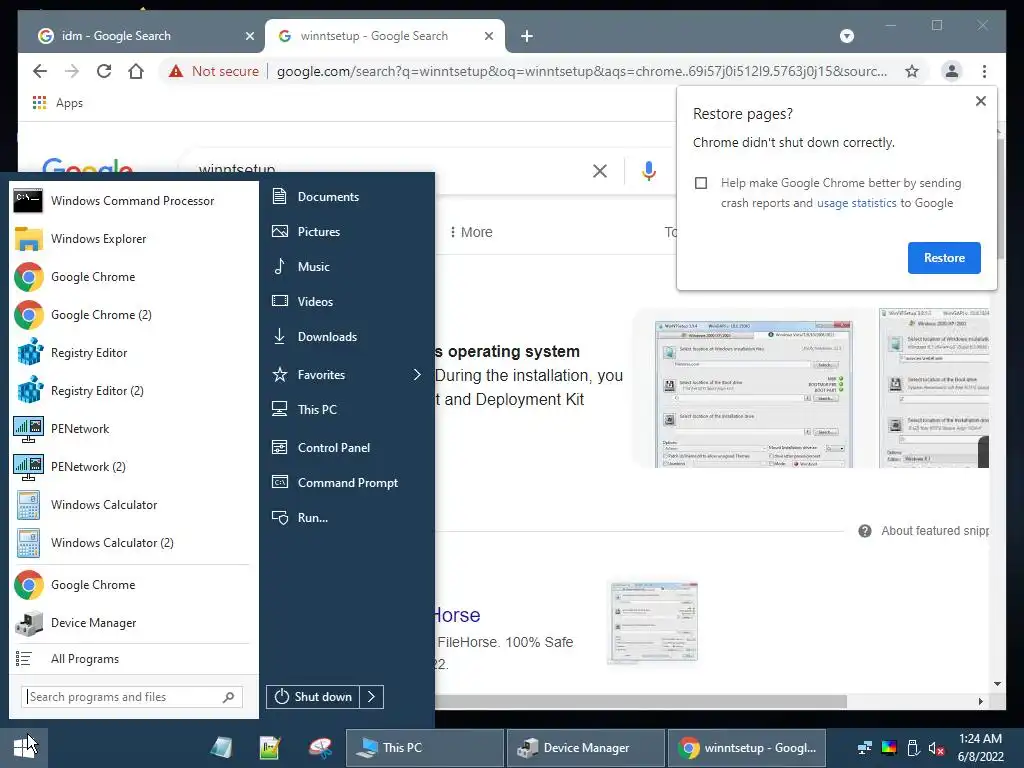Click the Chrome address bar URL

point(581,71)
